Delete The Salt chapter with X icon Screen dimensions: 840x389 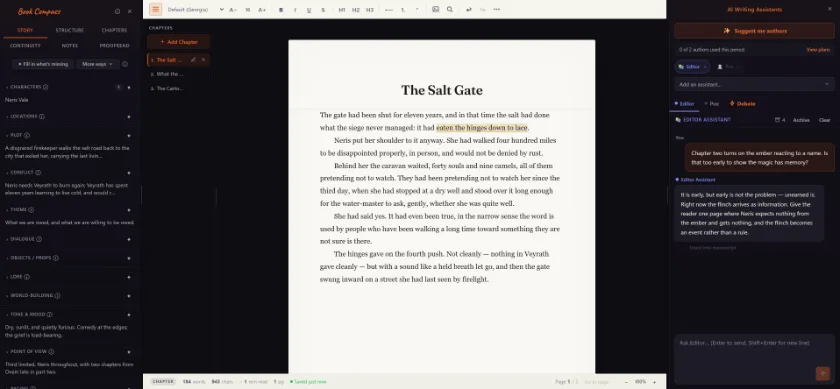pyautogui.click(x=203, y=60)
